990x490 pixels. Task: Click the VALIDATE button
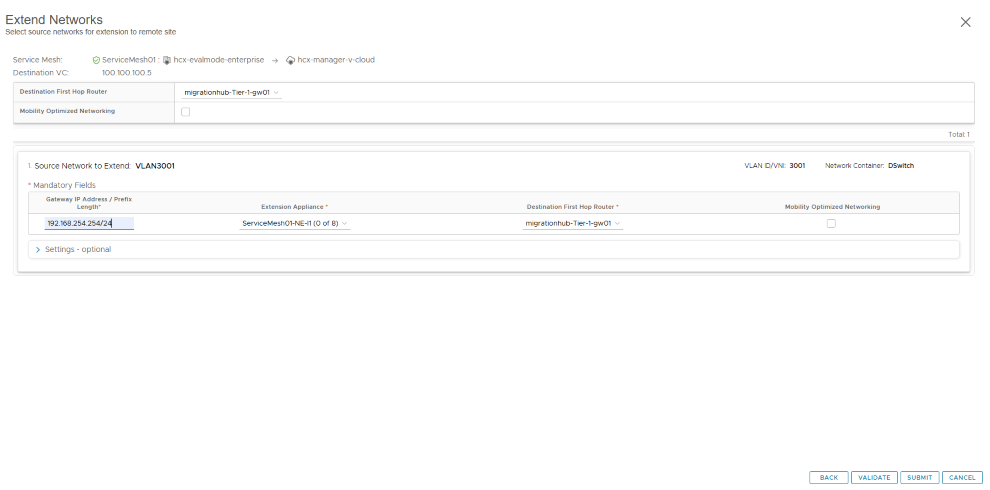click(874, 478)
